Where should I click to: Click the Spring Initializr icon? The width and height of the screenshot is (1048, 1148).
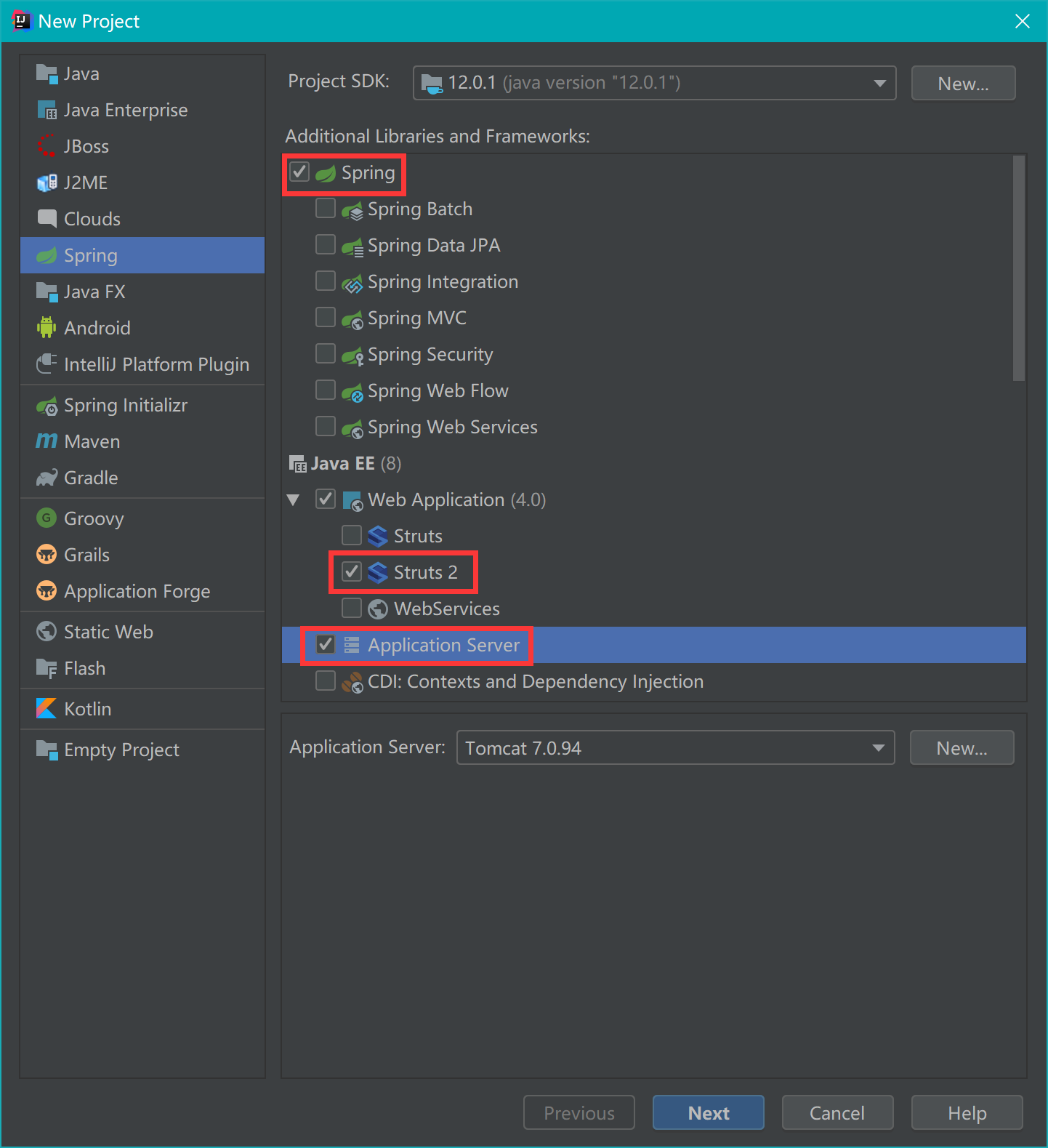coord(47,405)
